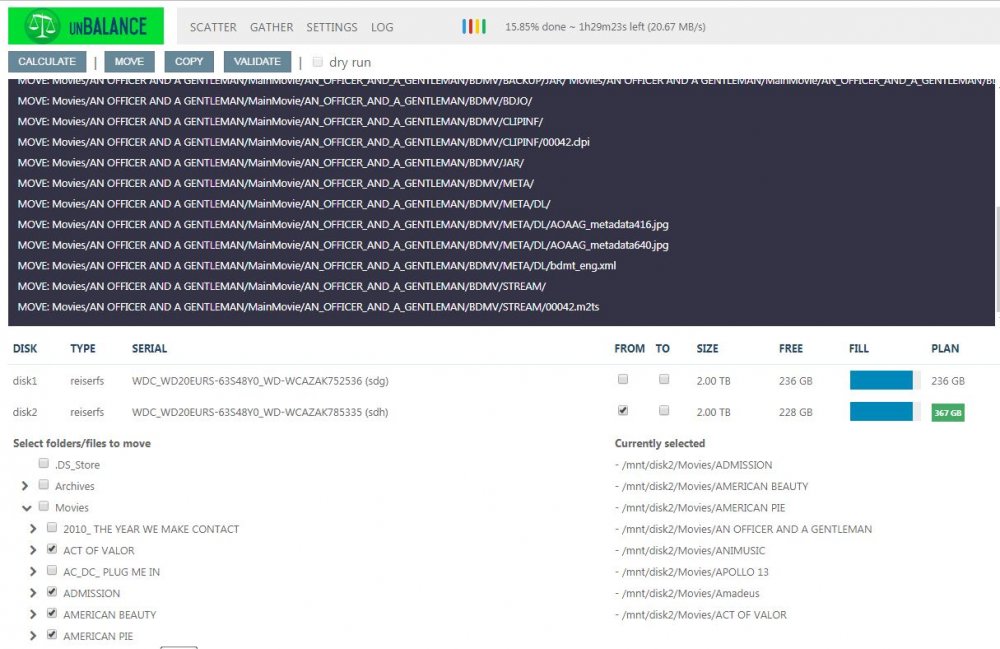Click the PLAN column header
Viewport: 1000px width, 649px height.
point(945,348)
